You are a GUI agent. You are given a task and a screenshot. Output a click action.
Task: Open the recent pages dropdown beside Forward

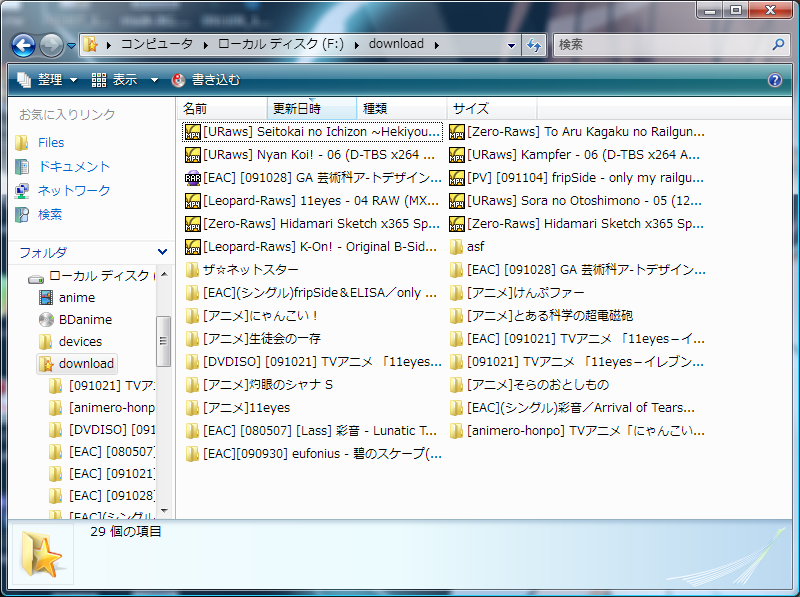71,46
